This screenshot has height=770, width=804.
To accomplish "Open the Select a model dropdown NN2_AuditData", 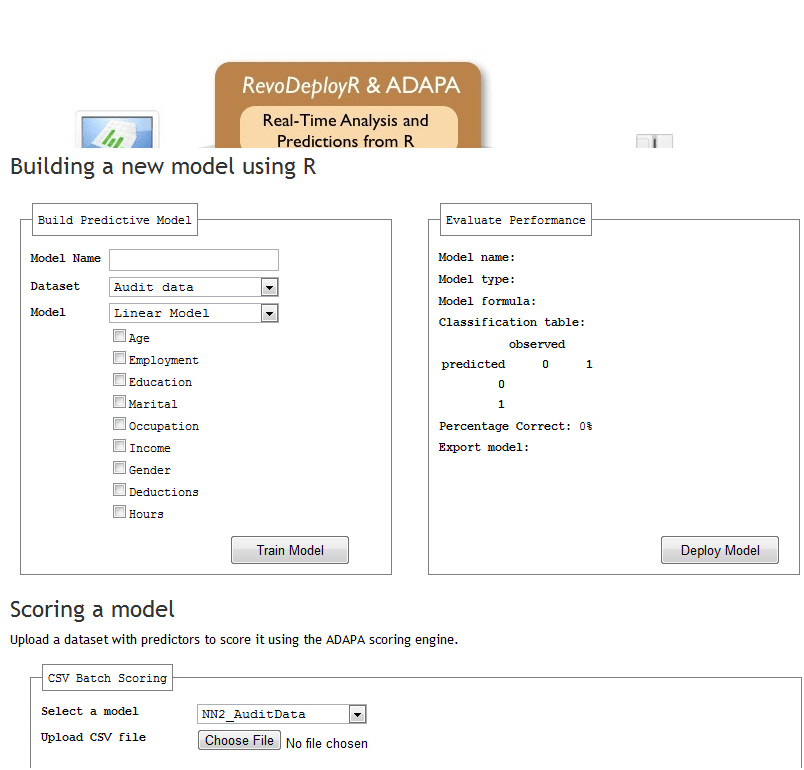I will point(282,714).
